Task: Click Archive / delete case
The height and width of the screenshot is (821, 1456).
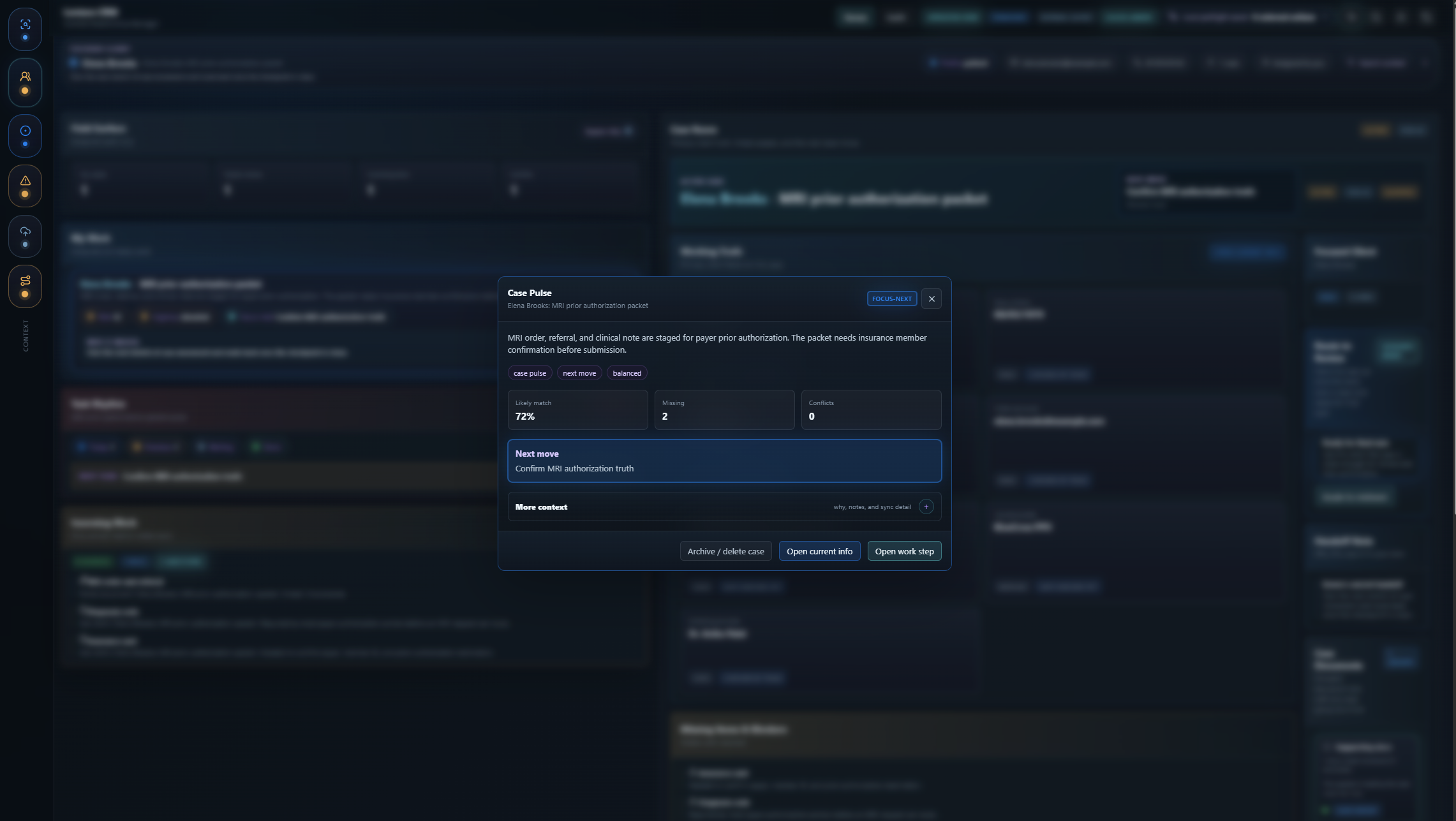Action: [x=725, y=551]
